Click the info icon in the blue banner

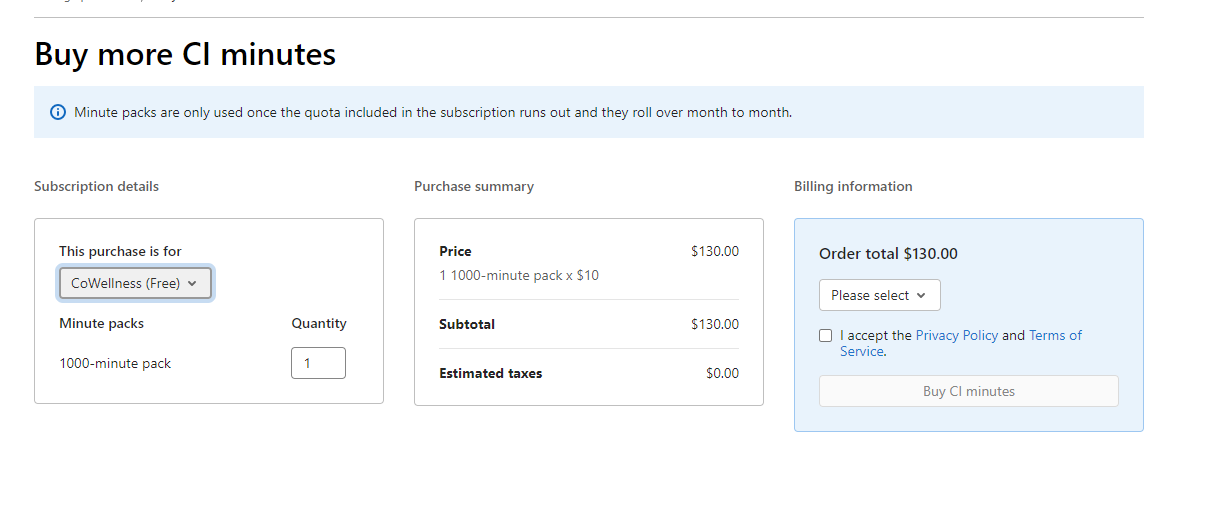[x=58, y=112]
